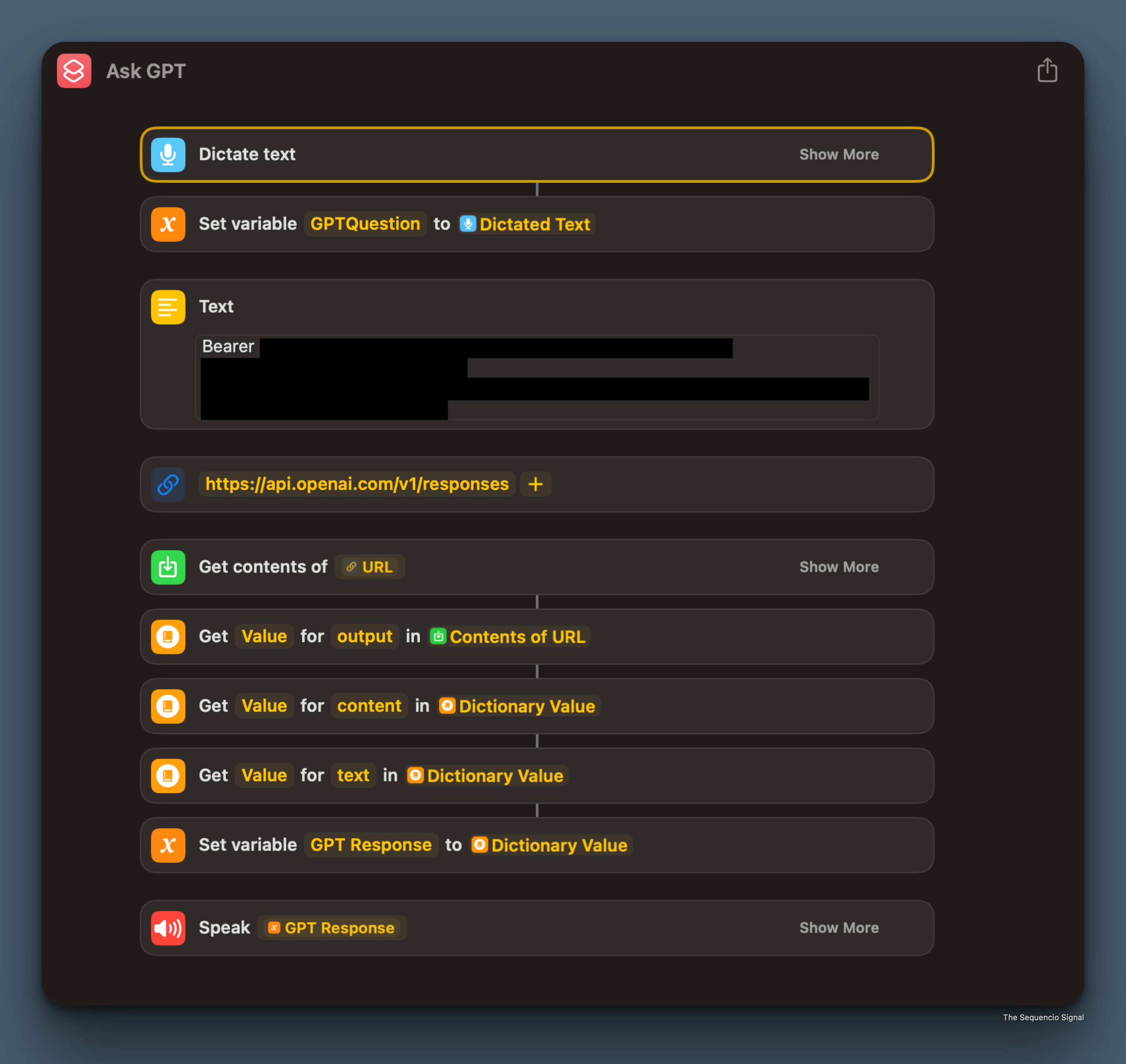Expand Show More on Get contents of URL
This screenshot has height=1064, width=1126.
(839, 567)
